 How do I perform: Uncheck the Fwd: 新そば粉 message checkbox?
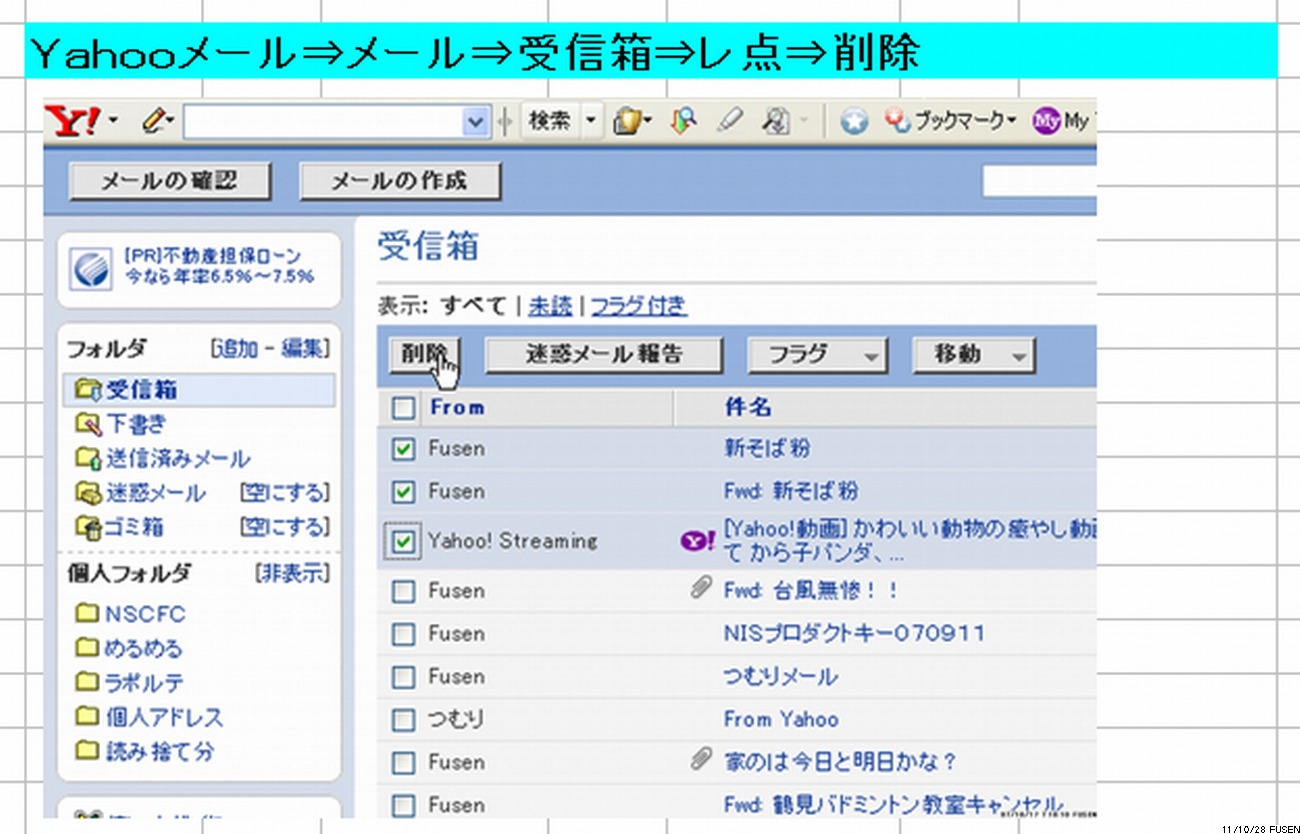coord(403,492)
